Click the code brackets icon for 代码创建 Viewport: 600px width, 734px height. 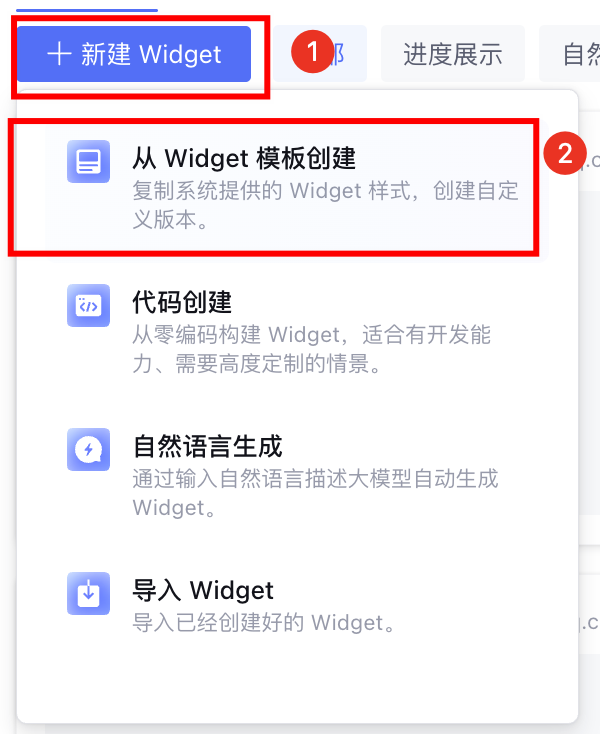tap(88, 305)
